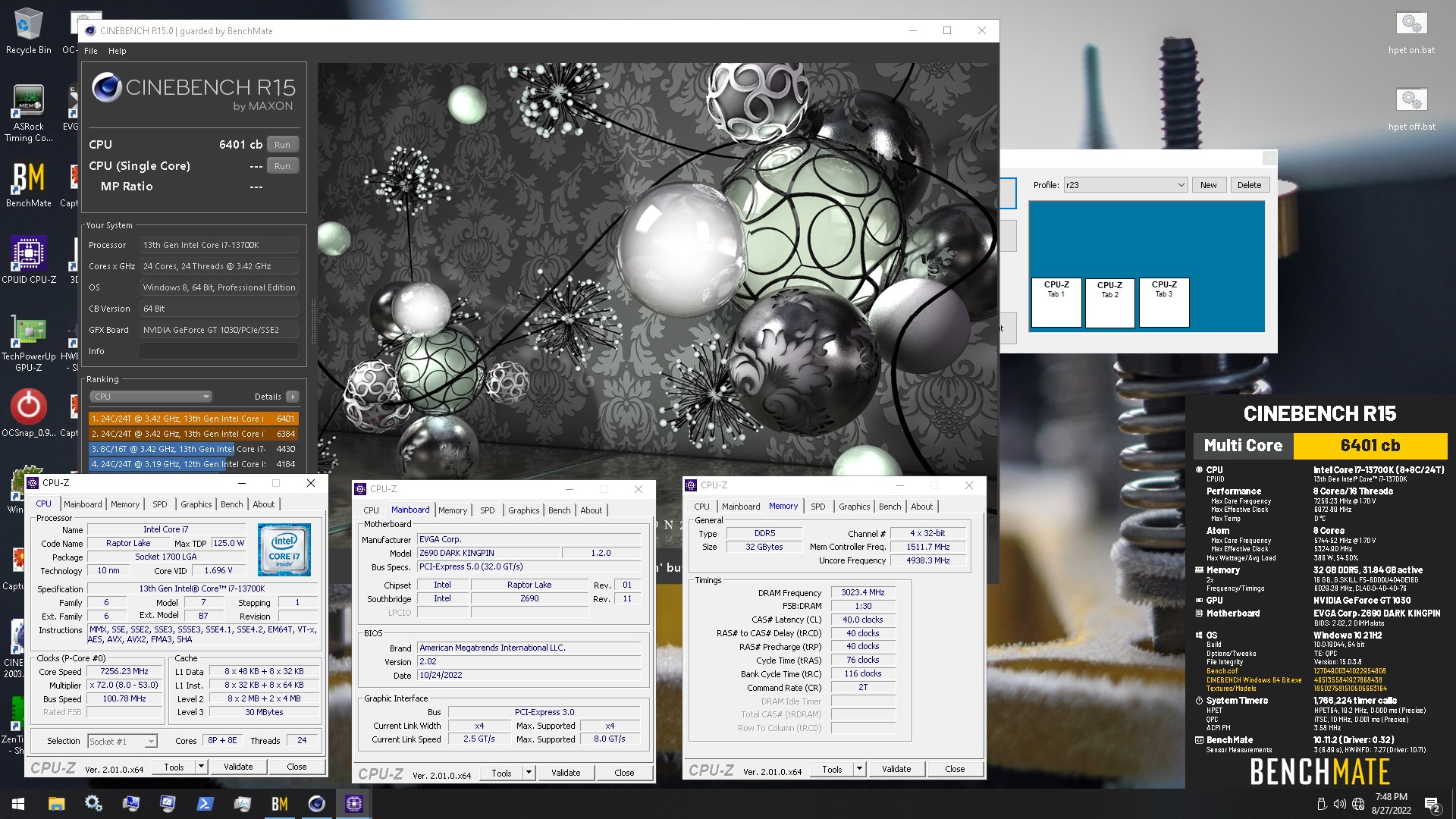The width and height of the screenshot is (1456, 819).
Task: Open the notification center icon
Action: [1432, 805]
